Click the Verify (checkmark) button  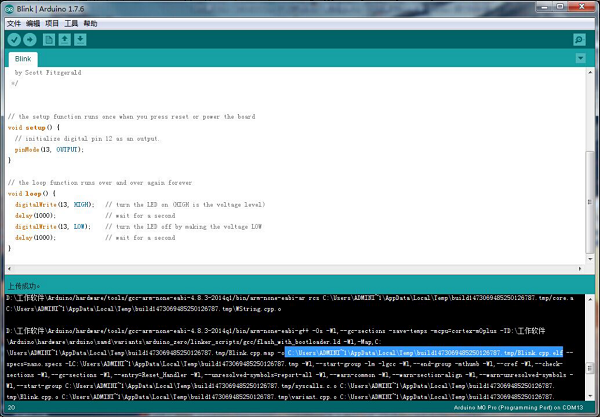(x=14, y=39)
